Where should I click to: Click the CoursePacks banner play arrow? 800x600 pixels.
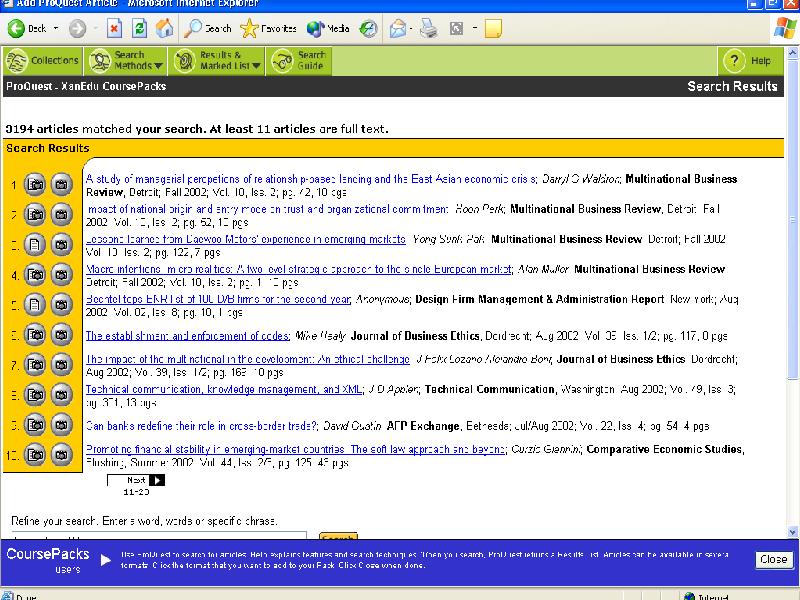(x=106, y=560)
